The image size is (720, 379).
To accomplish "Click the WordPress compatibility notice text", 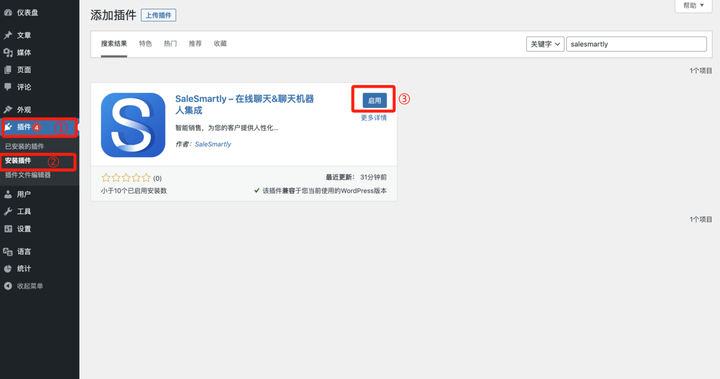I will pyautogui.click(x=324, y=191).
